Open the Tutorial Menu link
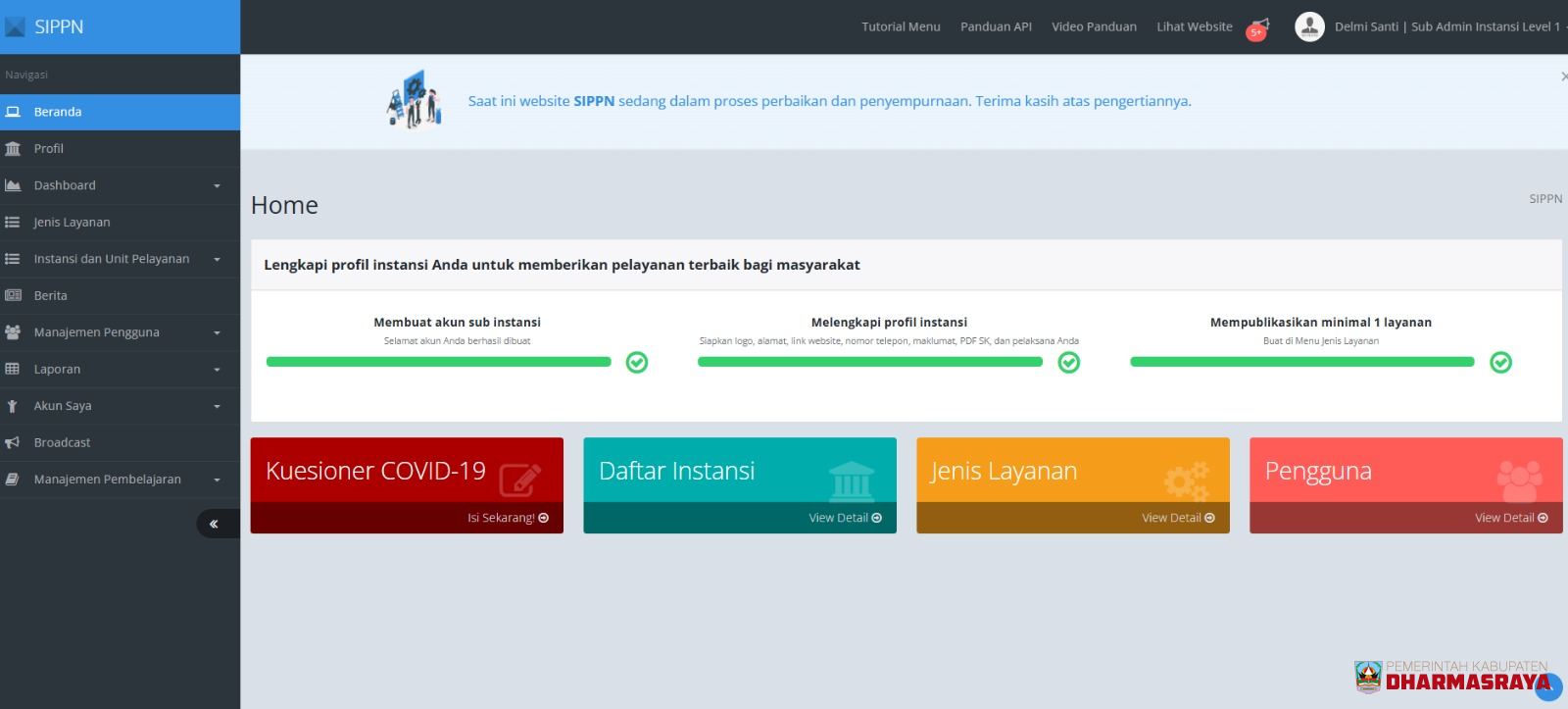 (901, 26)
